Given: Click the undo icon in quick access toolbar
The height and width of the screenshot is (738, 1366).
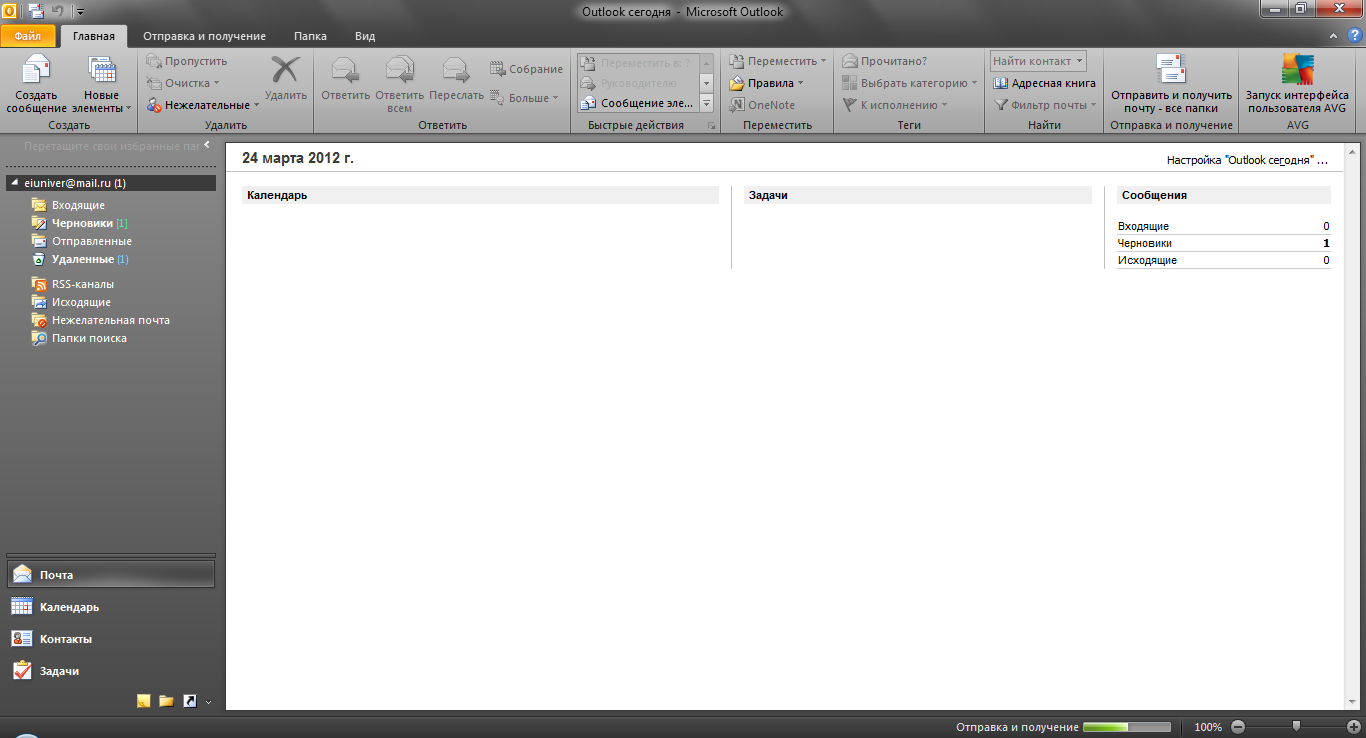Looking at the screenshot, I should (x=58, y=11).
